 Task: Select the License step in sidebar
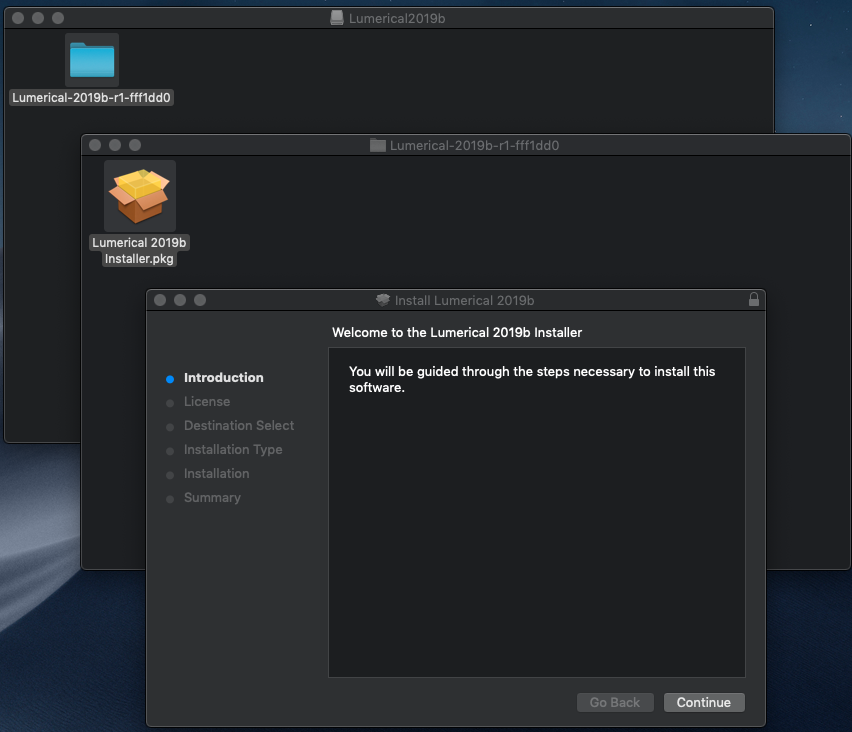click(206, 402)
